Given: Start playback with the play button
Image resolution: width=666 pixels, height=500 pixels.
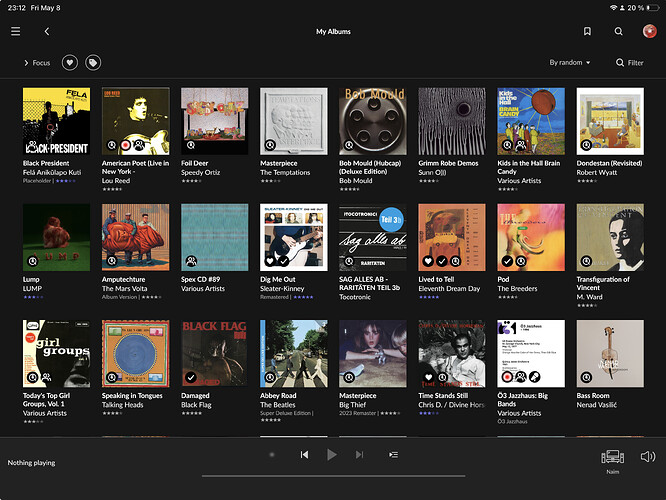Looking at the screenshot, I should click(332, 455).
